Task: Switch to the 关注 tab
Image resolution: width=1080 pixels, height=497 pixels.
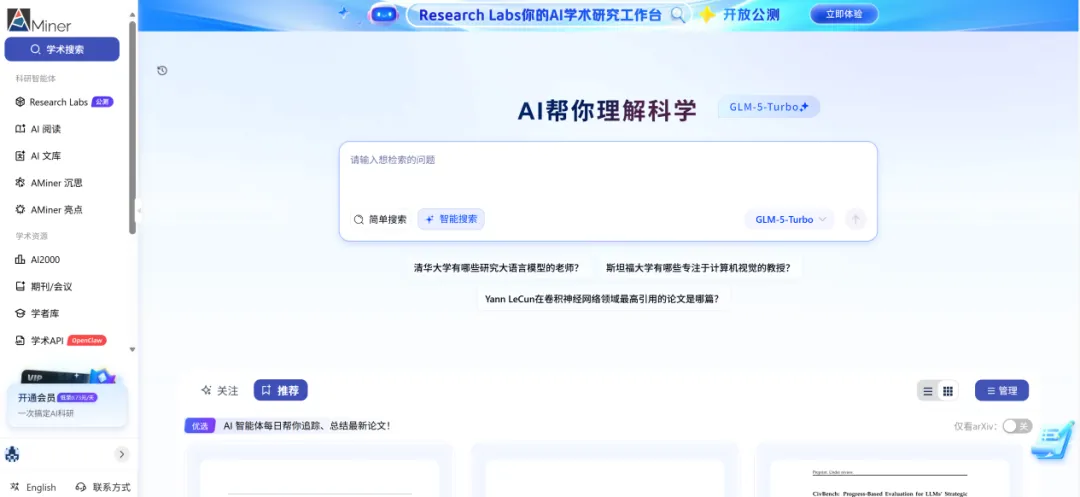Action: click(220, 390)
